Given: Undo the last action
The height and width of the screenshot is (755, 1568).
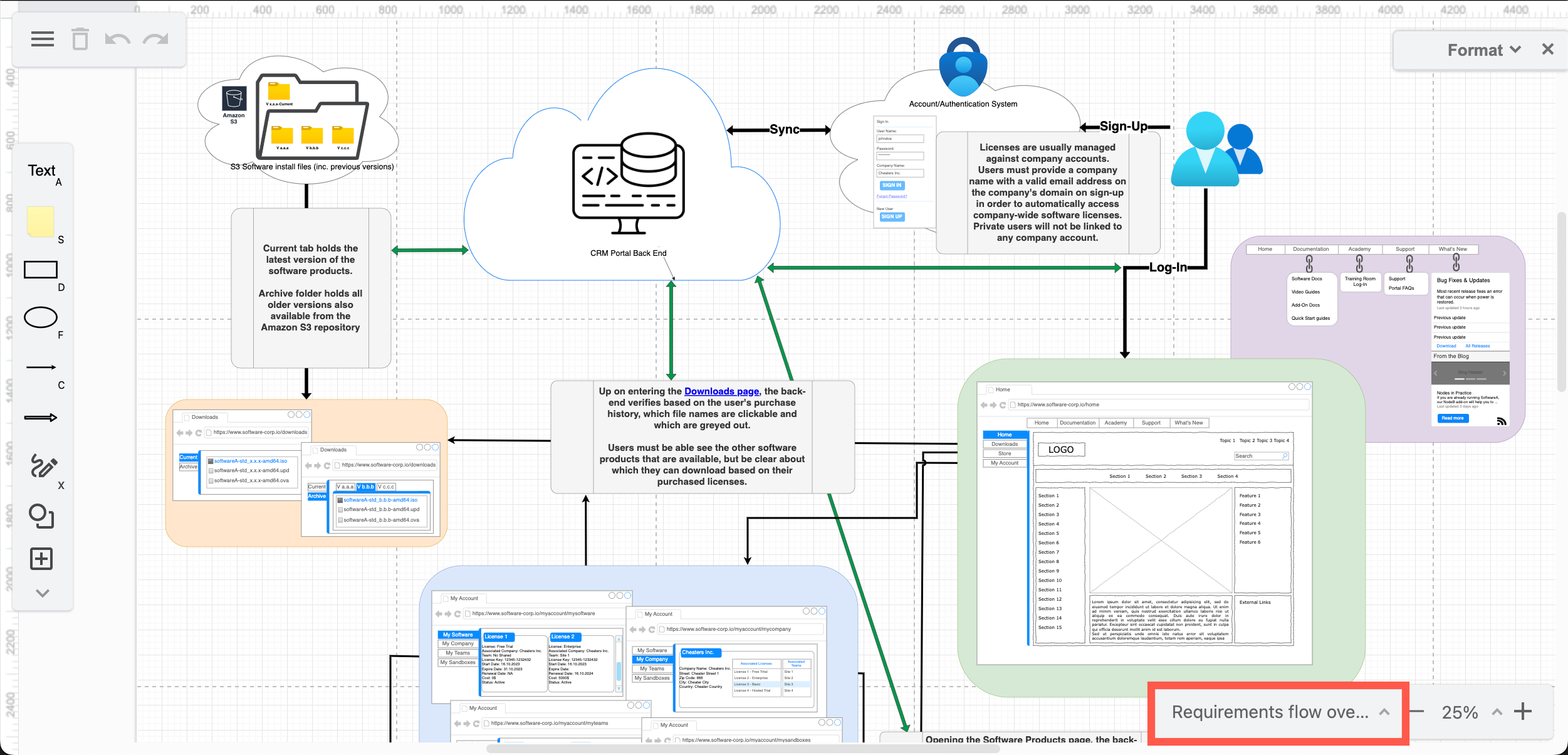Looking at the screenshot, I should (117, 39).
